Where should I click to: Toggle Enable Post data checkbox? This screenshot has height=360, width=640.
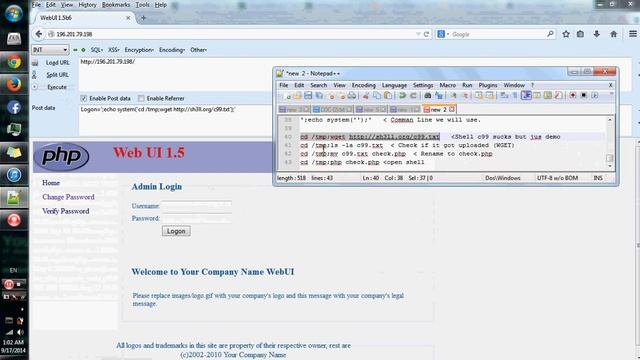pyautogui.click(x=84, y=98)
